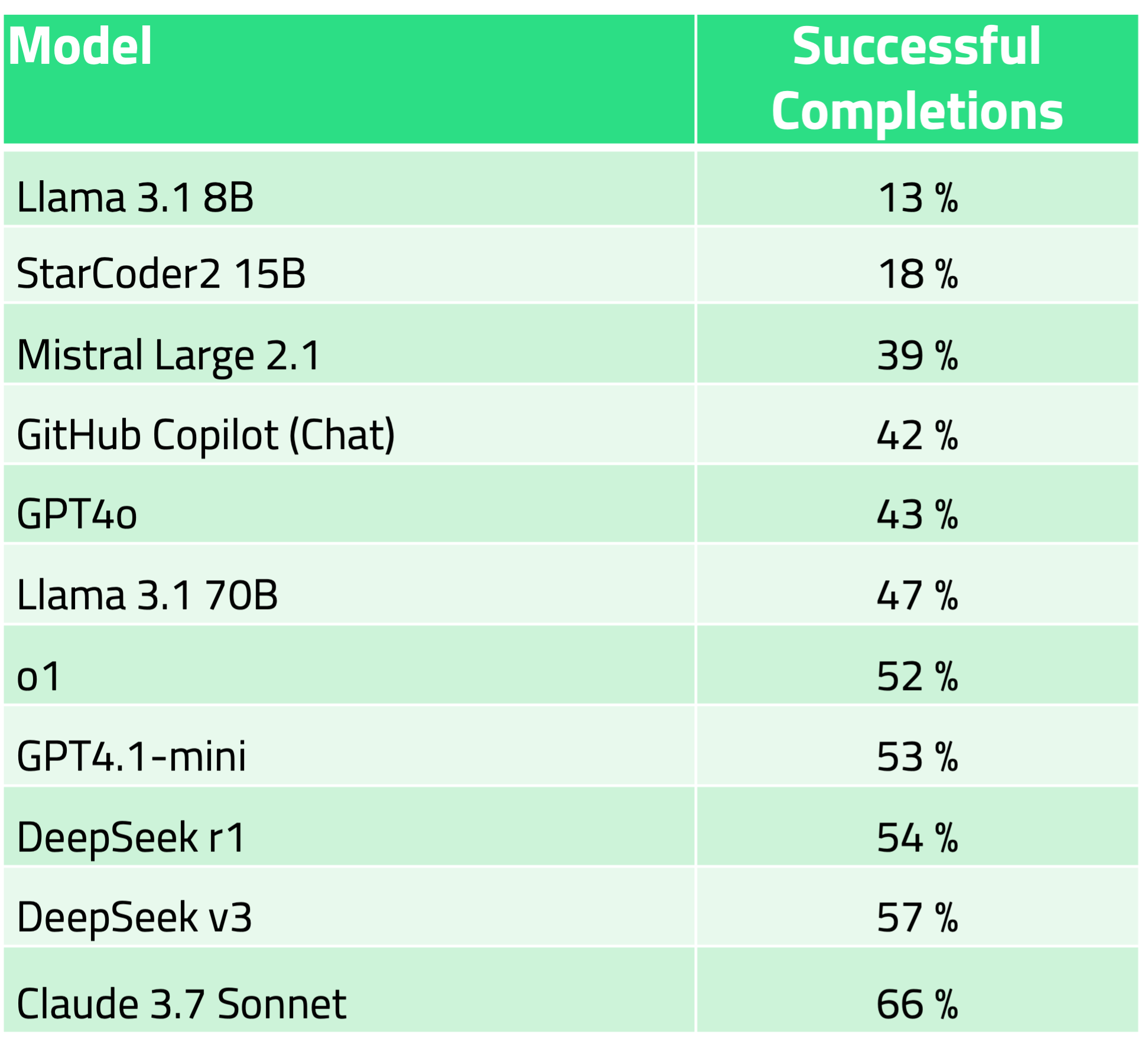The image size is (1148, 1064).
Task: Click the 47 % completion value
Action: (x=917, y=596)
